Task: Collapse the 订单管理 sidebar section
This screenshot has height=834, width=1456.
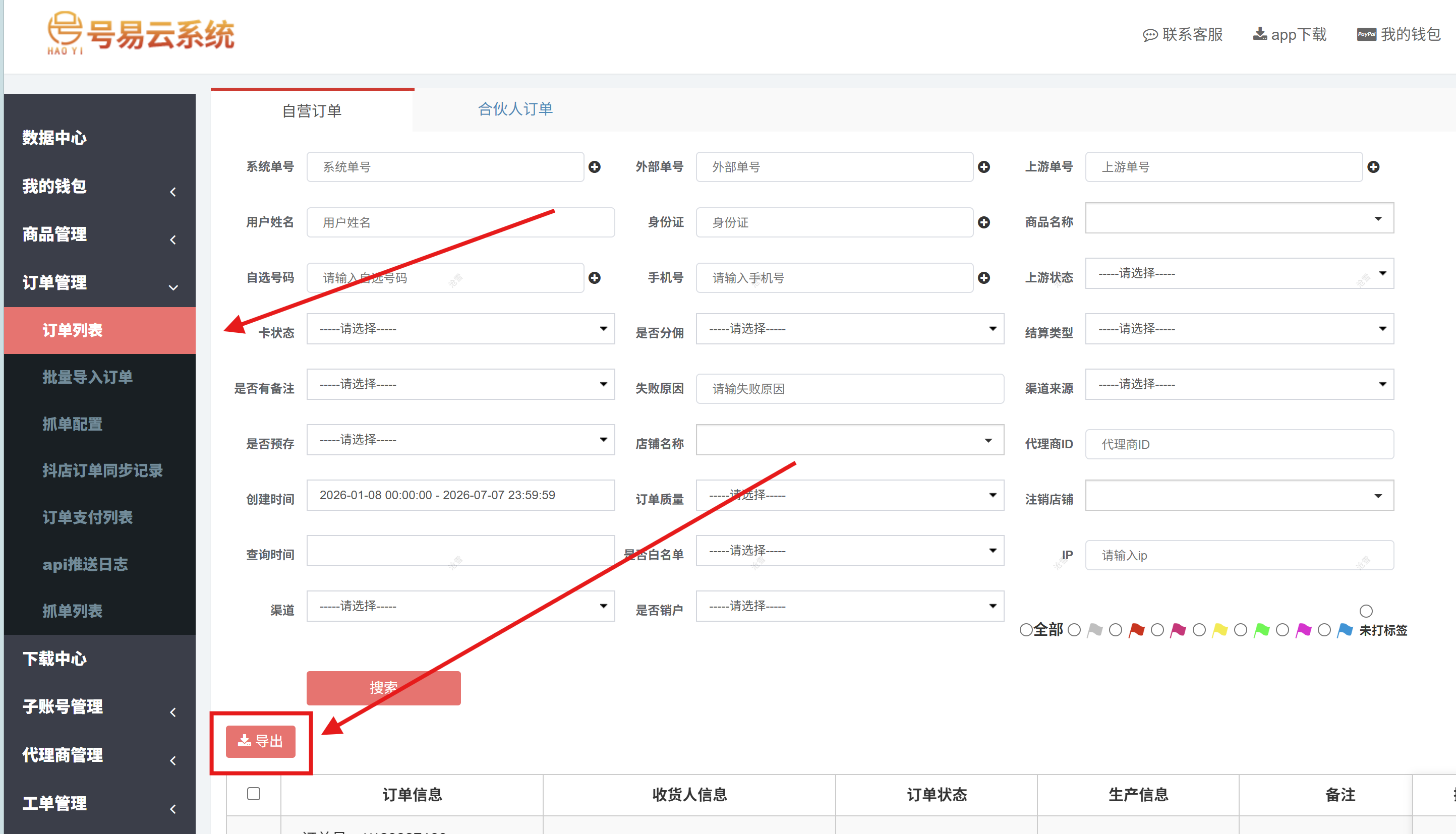Action: coord(100,282)
